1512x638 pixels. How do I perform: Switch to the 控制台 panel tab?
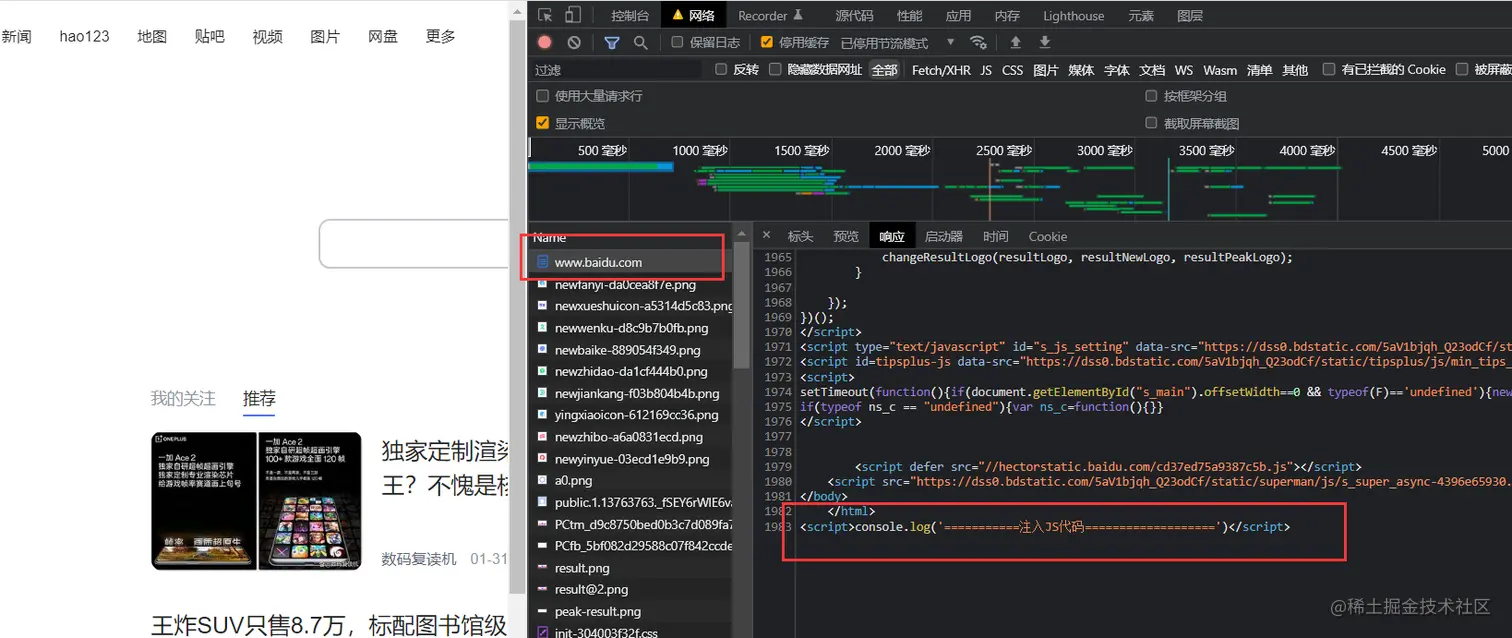(630, 15)
